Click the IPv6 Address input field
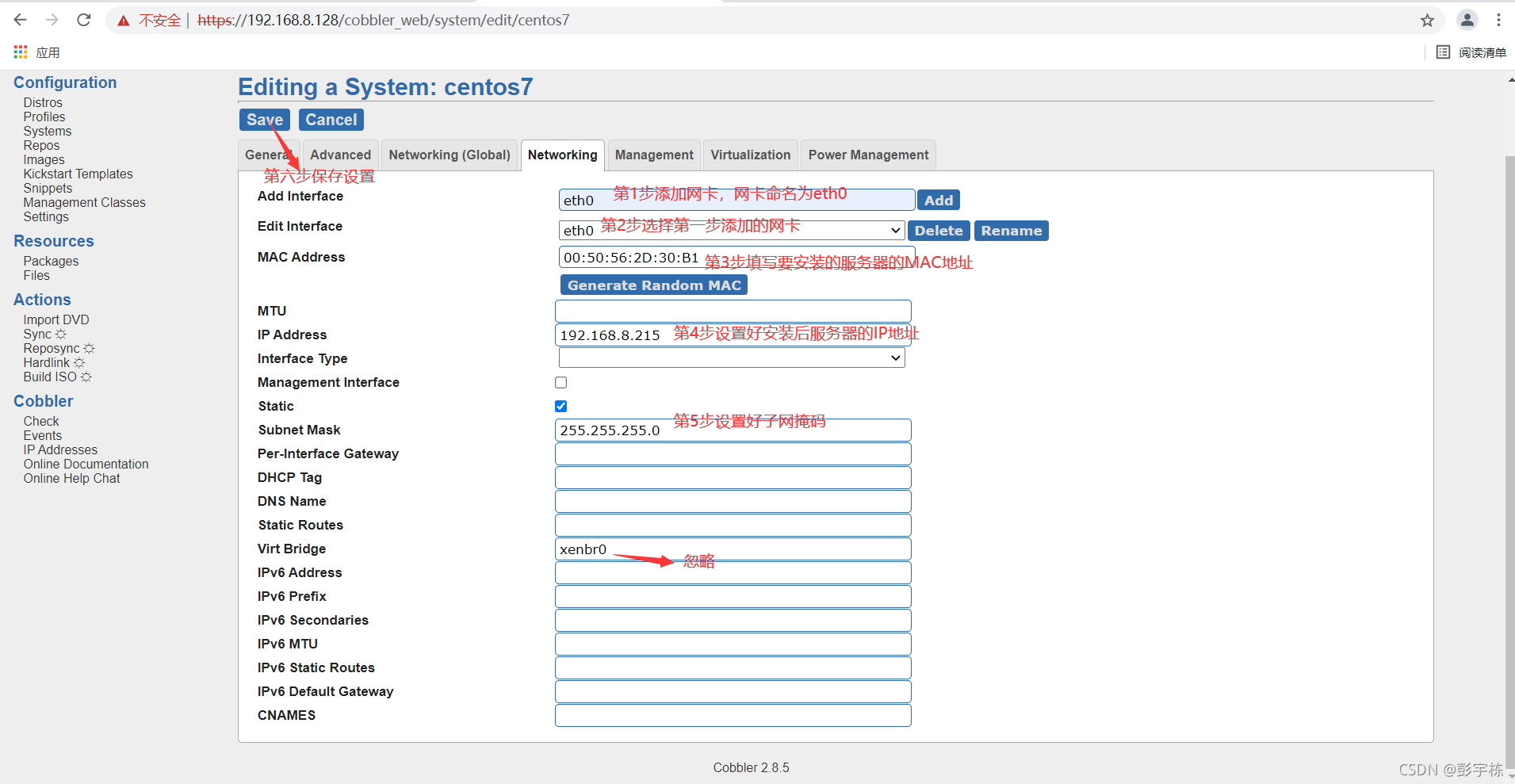 tap(733, 572)
